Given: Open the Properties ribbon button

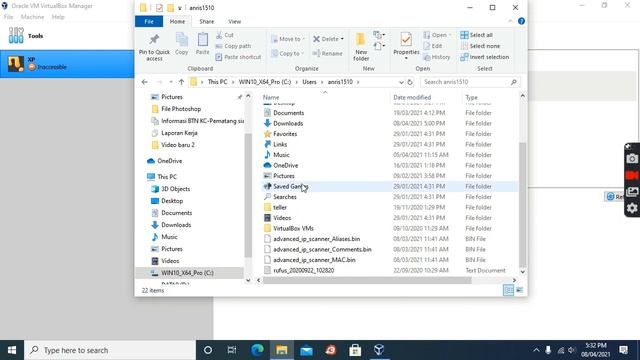Looking at the screenshot, I should [406, 46].
